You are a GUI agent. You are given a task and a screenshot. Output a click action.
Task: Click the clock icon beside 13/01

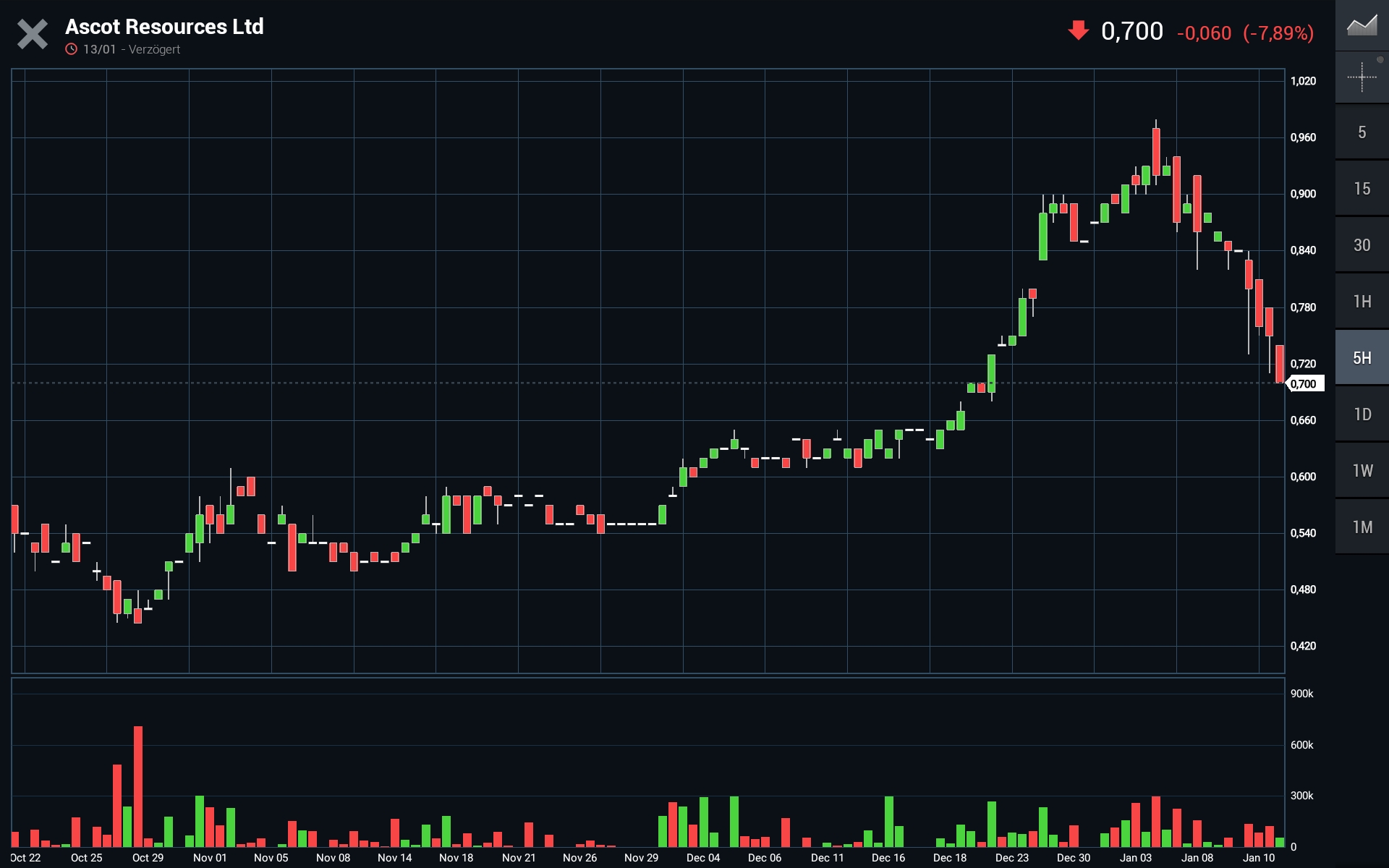point(71,49)
